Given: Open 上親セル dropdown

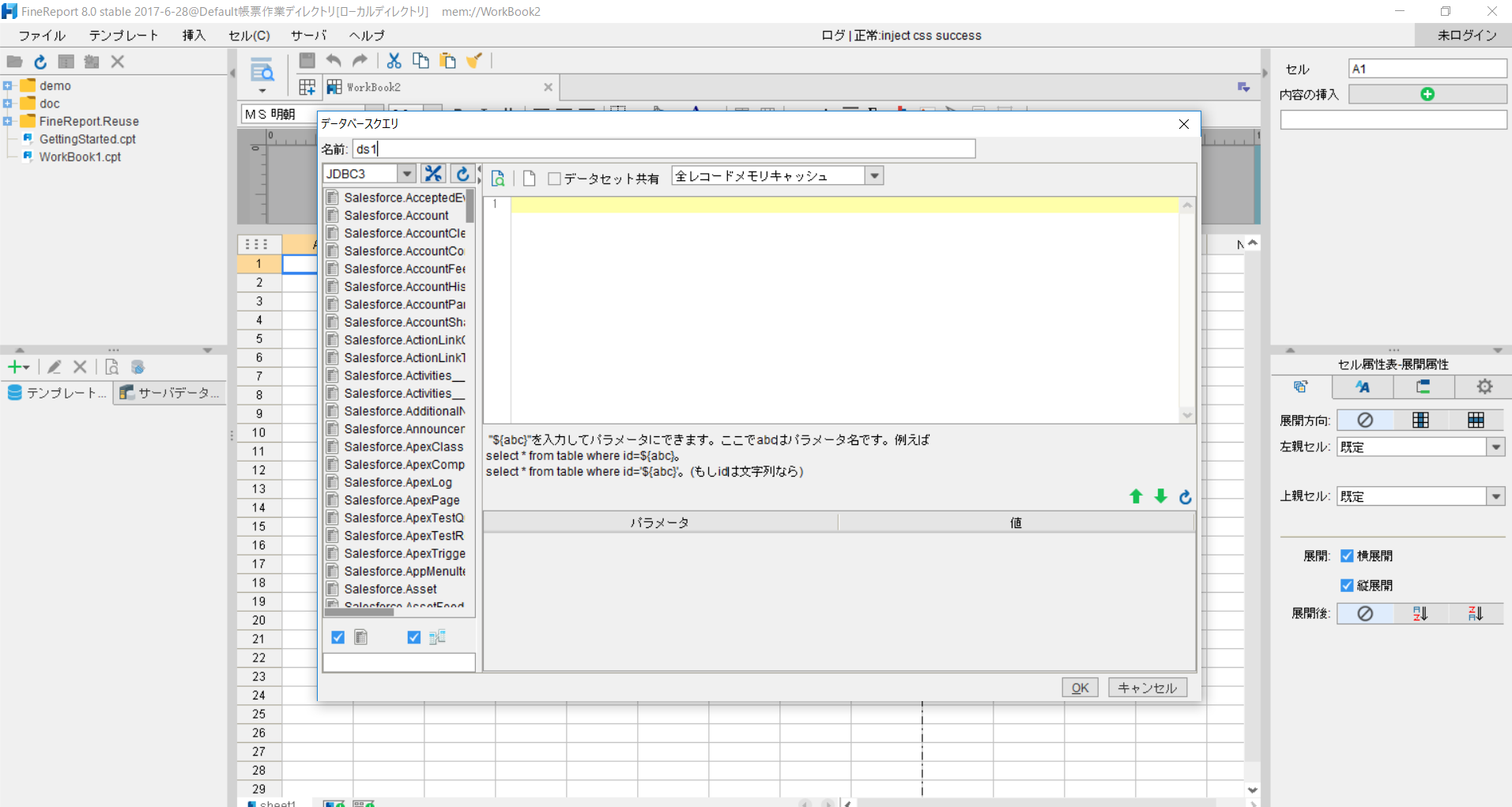Looking at the screenshot, I should point(1495,496).
